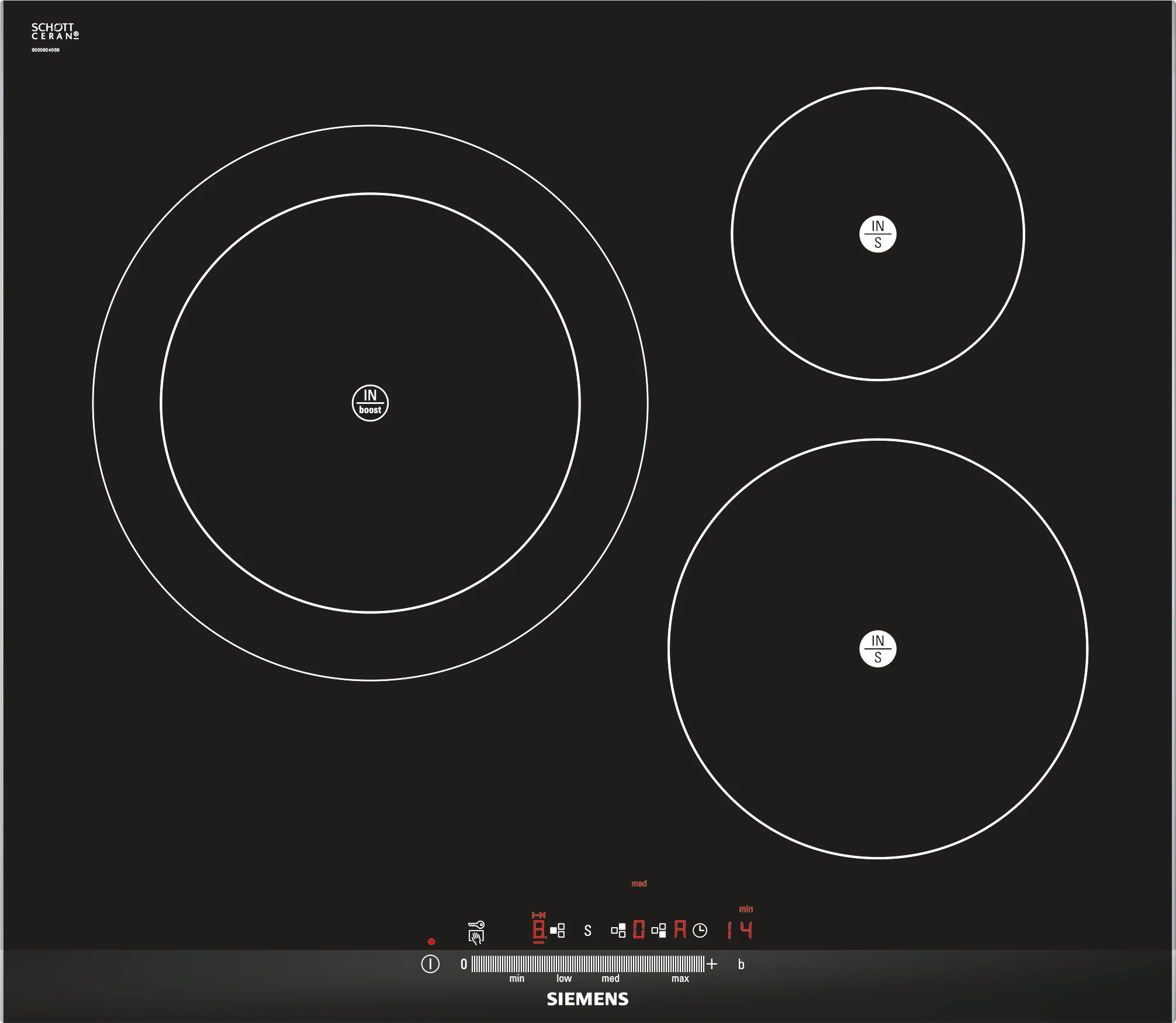Tap the child lock key-and-hand icon
This screenshot has width=1176, height=1023.
pyautogui.click(x=476, y=932)
